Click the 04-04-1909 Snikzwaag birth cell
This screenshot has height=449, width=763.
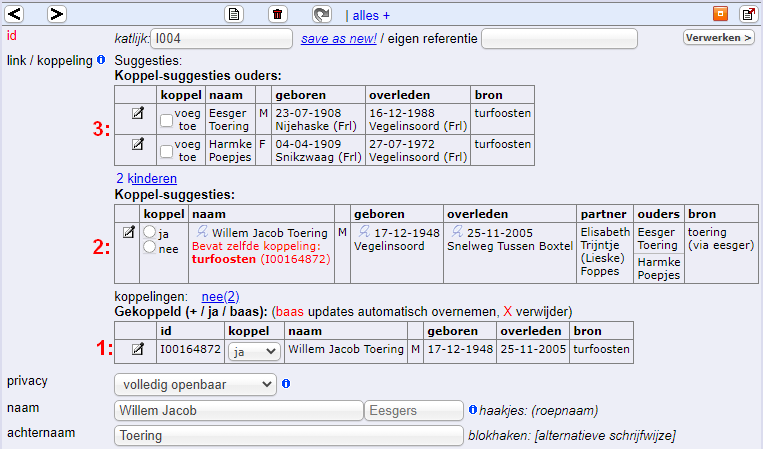click(x=318, y=151)
